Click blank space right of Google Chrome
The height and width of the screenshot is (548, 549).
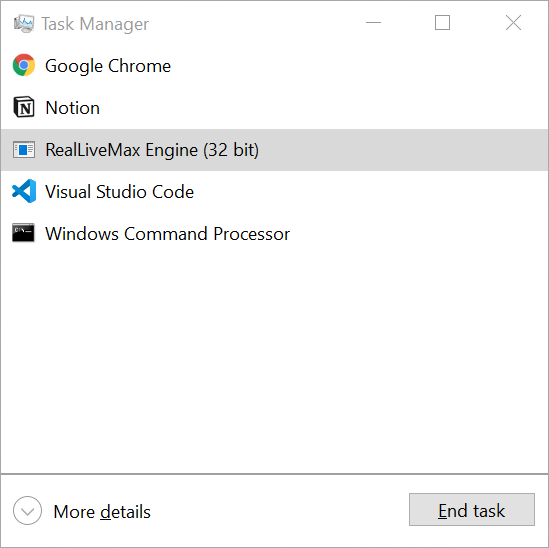361,66
